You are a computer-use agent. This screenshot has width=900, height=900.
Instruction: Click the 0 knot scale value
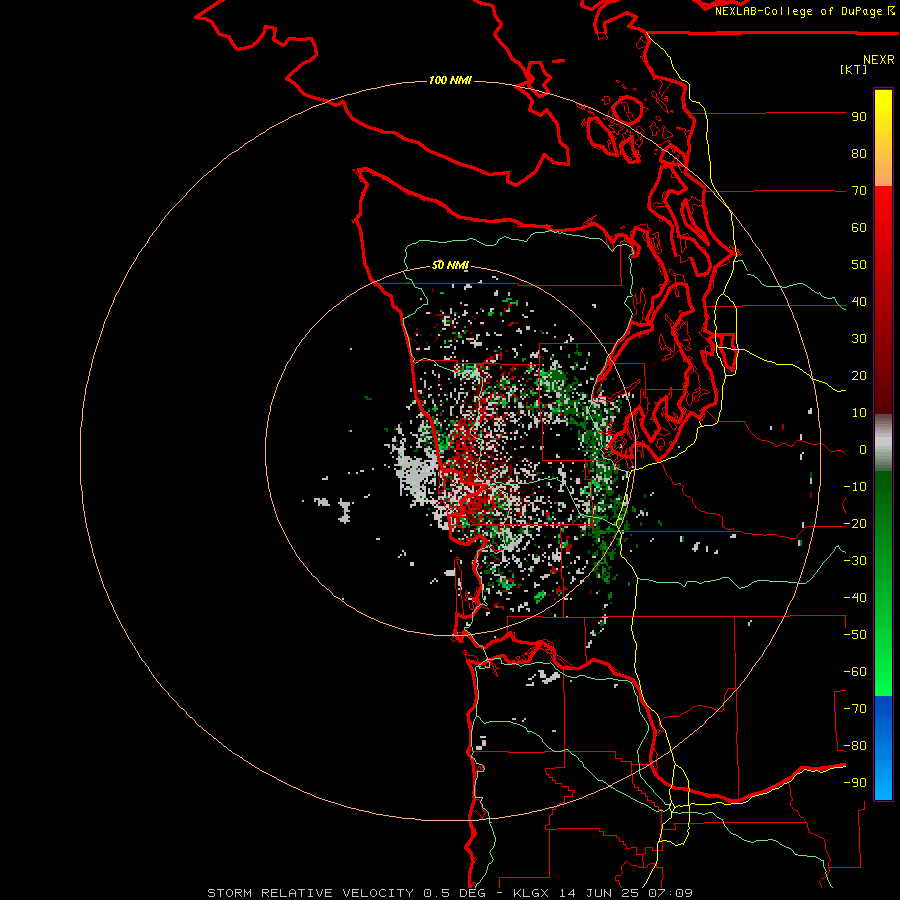point(862,450)
